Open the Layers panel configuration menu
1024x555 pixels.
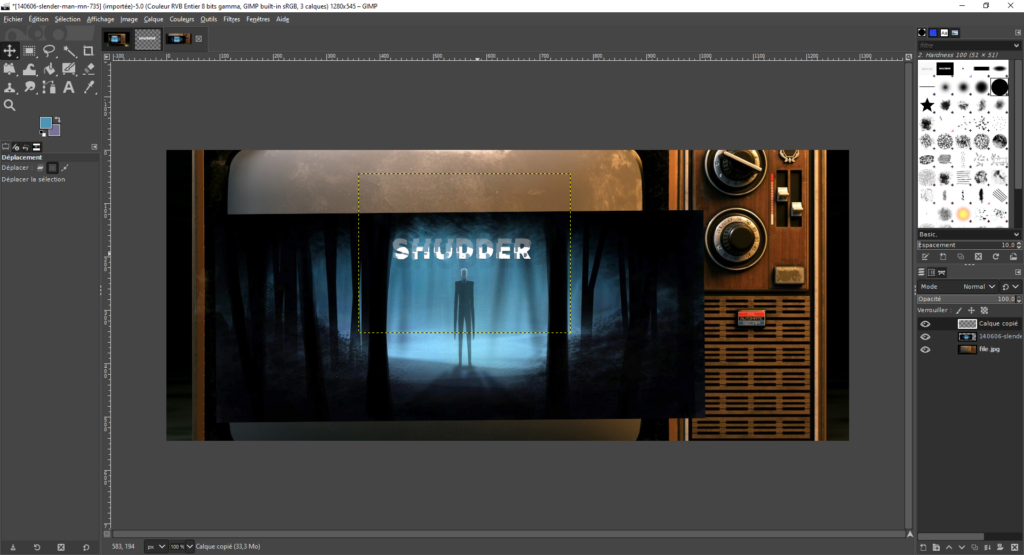pos(1017,272)
